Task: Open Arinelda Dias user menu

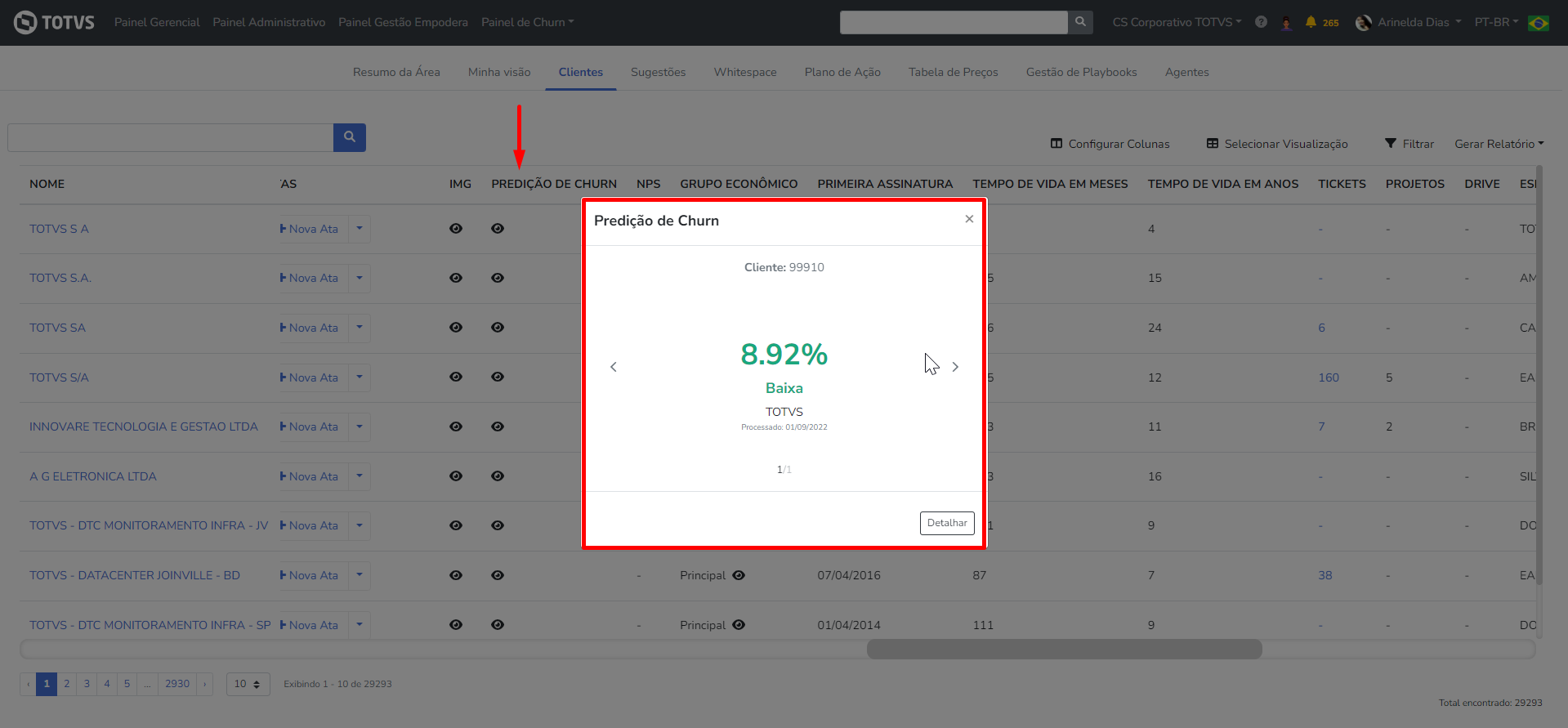Action: click(1409, 22)
